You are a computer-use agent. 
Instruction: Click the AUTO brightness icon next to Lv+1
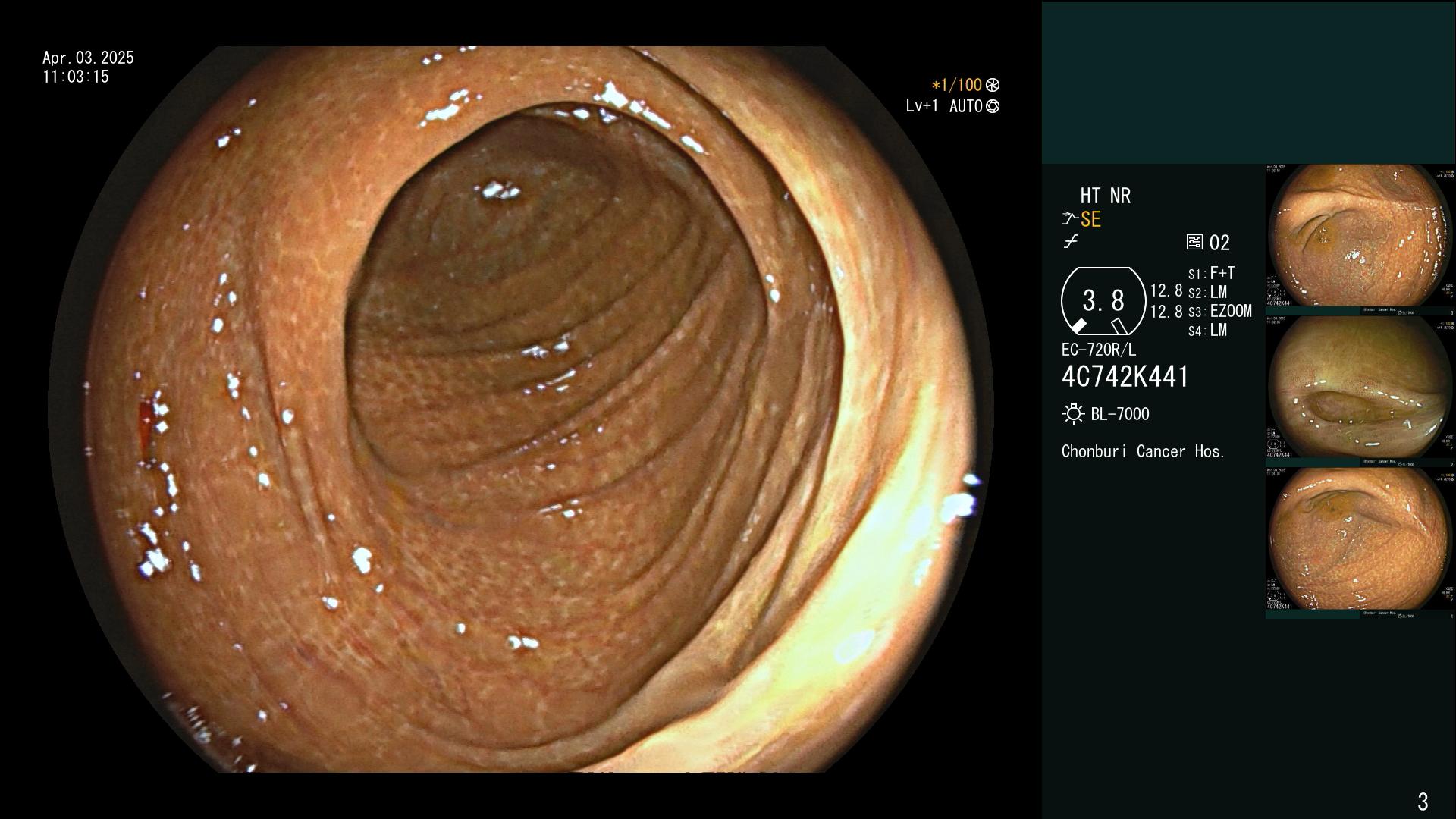pos(993,107)
